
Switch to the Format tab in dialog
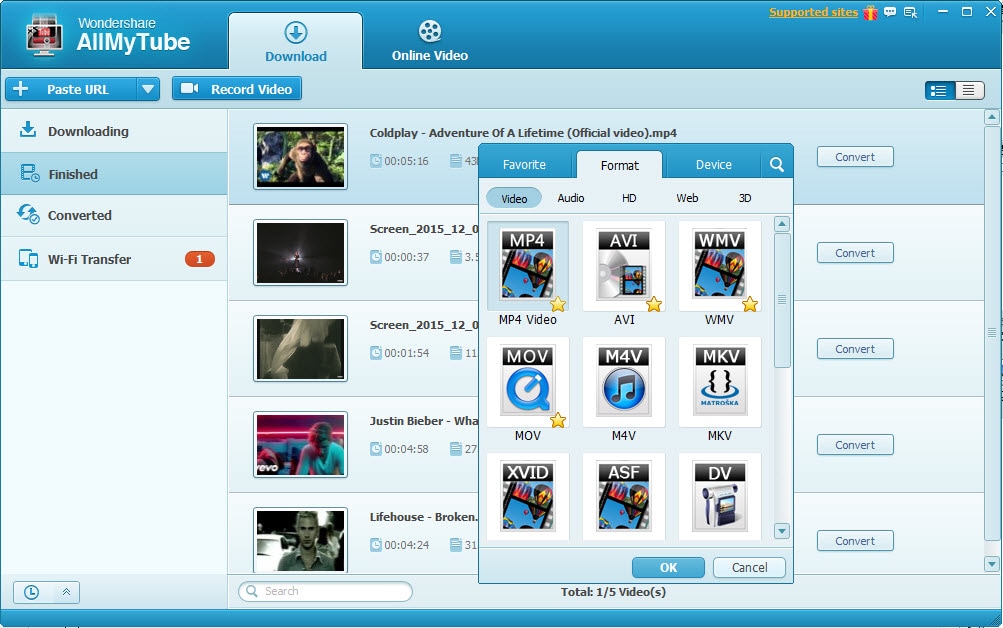(x=619, y=165)
